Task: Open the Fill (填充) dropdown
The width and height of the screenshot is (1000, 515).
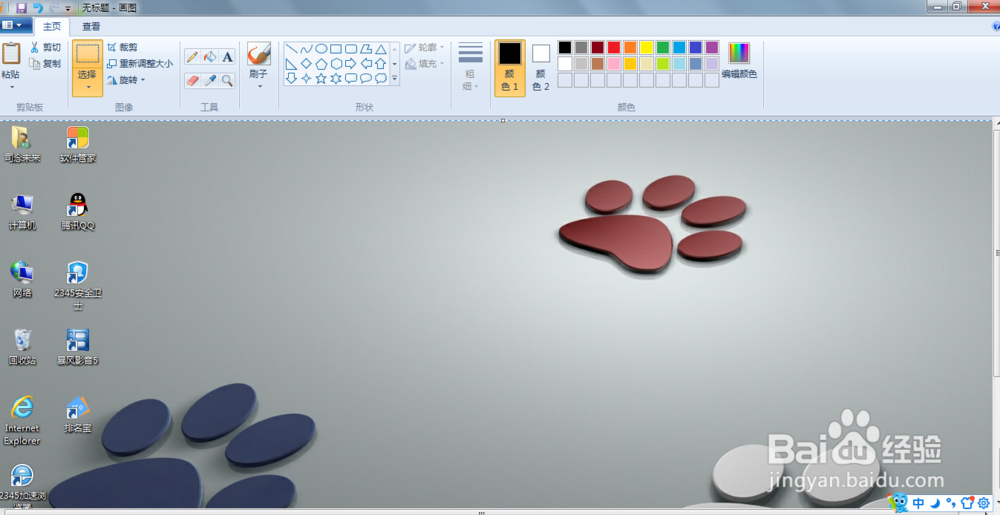Action: pos(425,64)
